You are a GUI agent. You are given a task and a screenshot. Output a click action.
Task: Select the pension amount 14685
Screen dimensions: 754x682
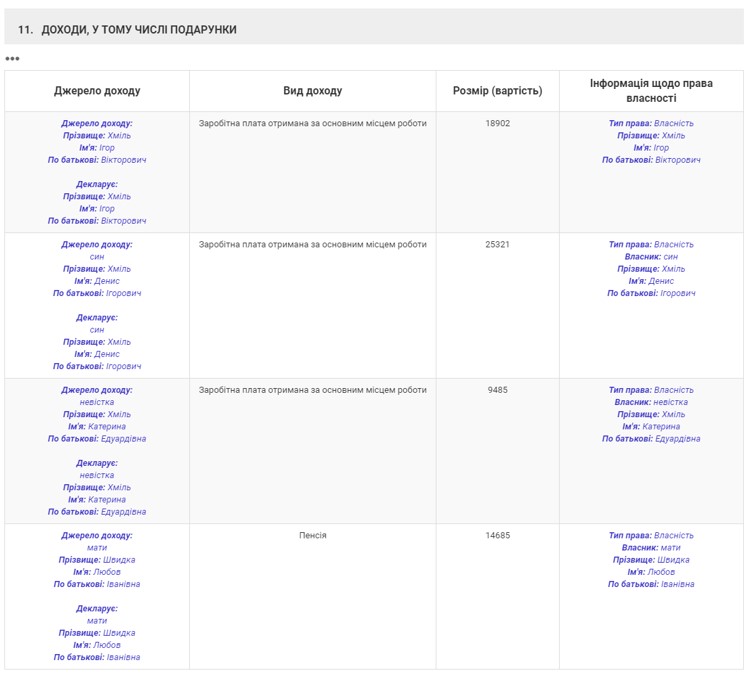(497, 536)
